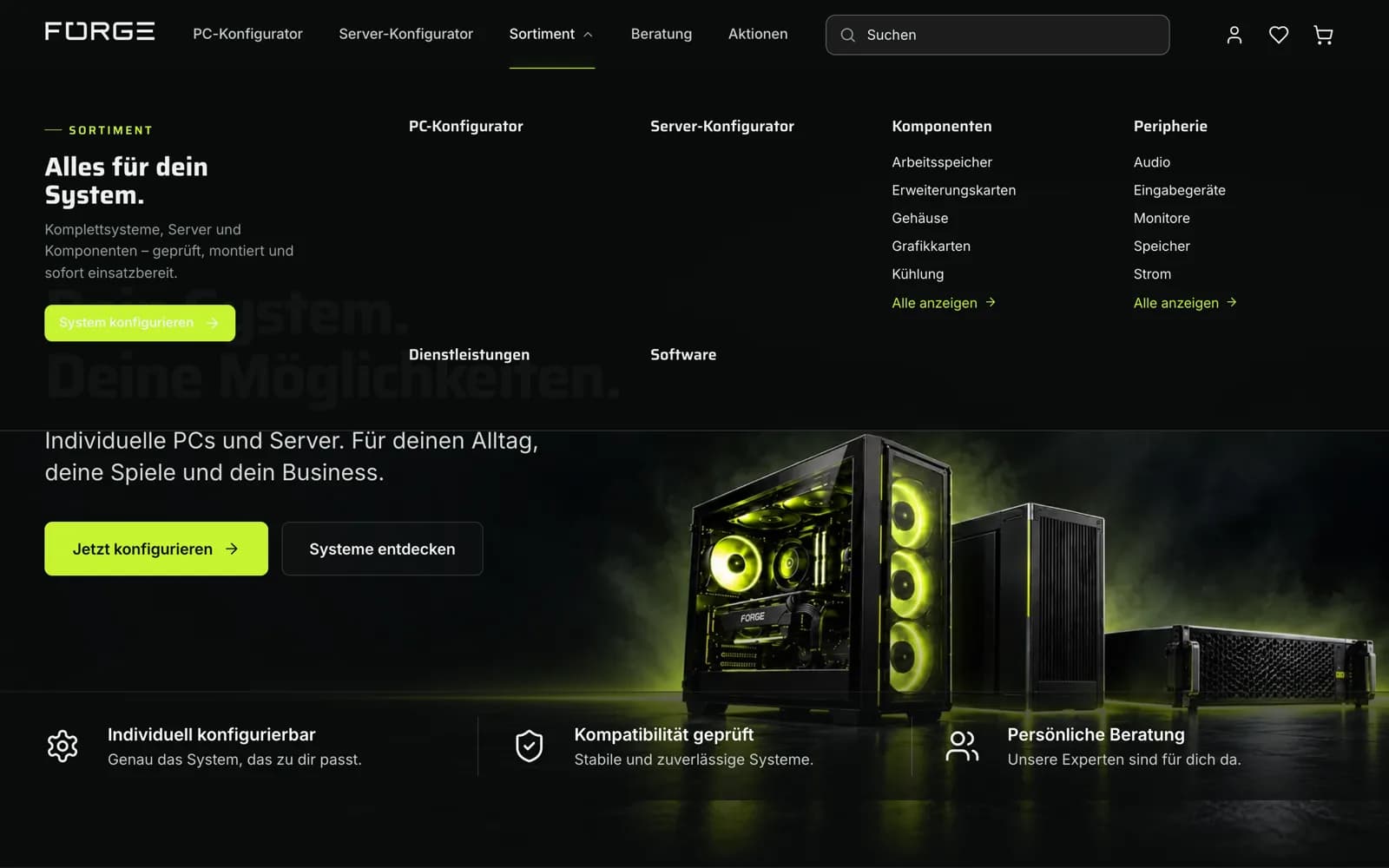Click the FORGE logo
Screen dimensions: 1389x868
[x=100, y=32]
